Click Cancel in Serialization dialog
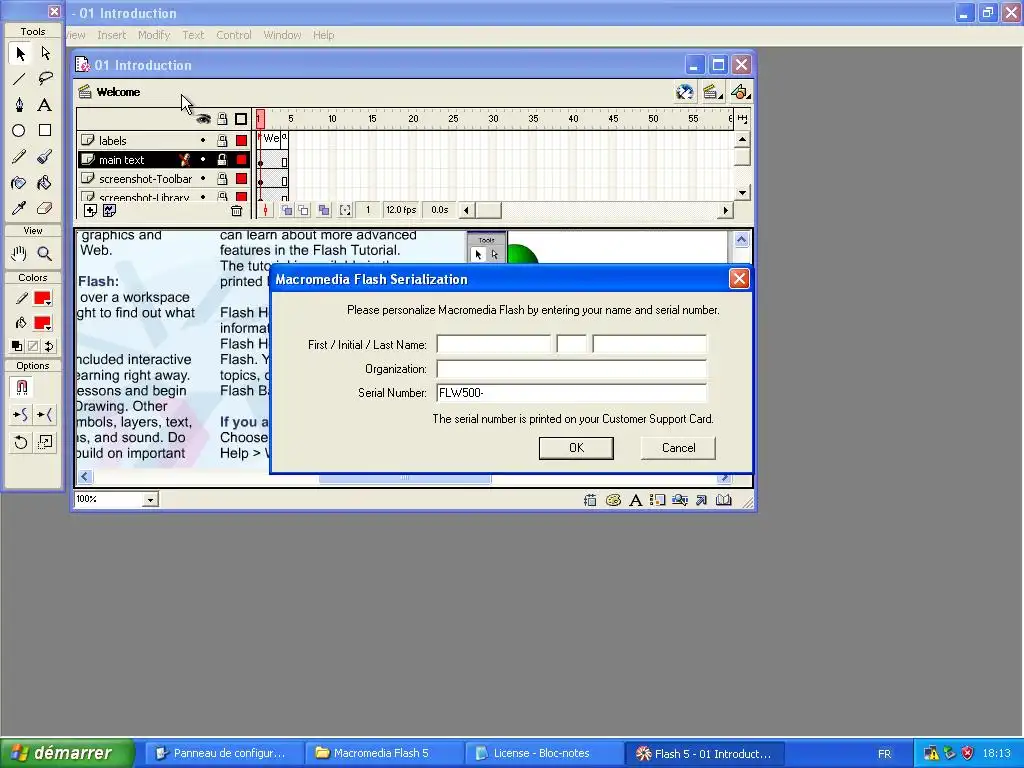 (679, 448)
